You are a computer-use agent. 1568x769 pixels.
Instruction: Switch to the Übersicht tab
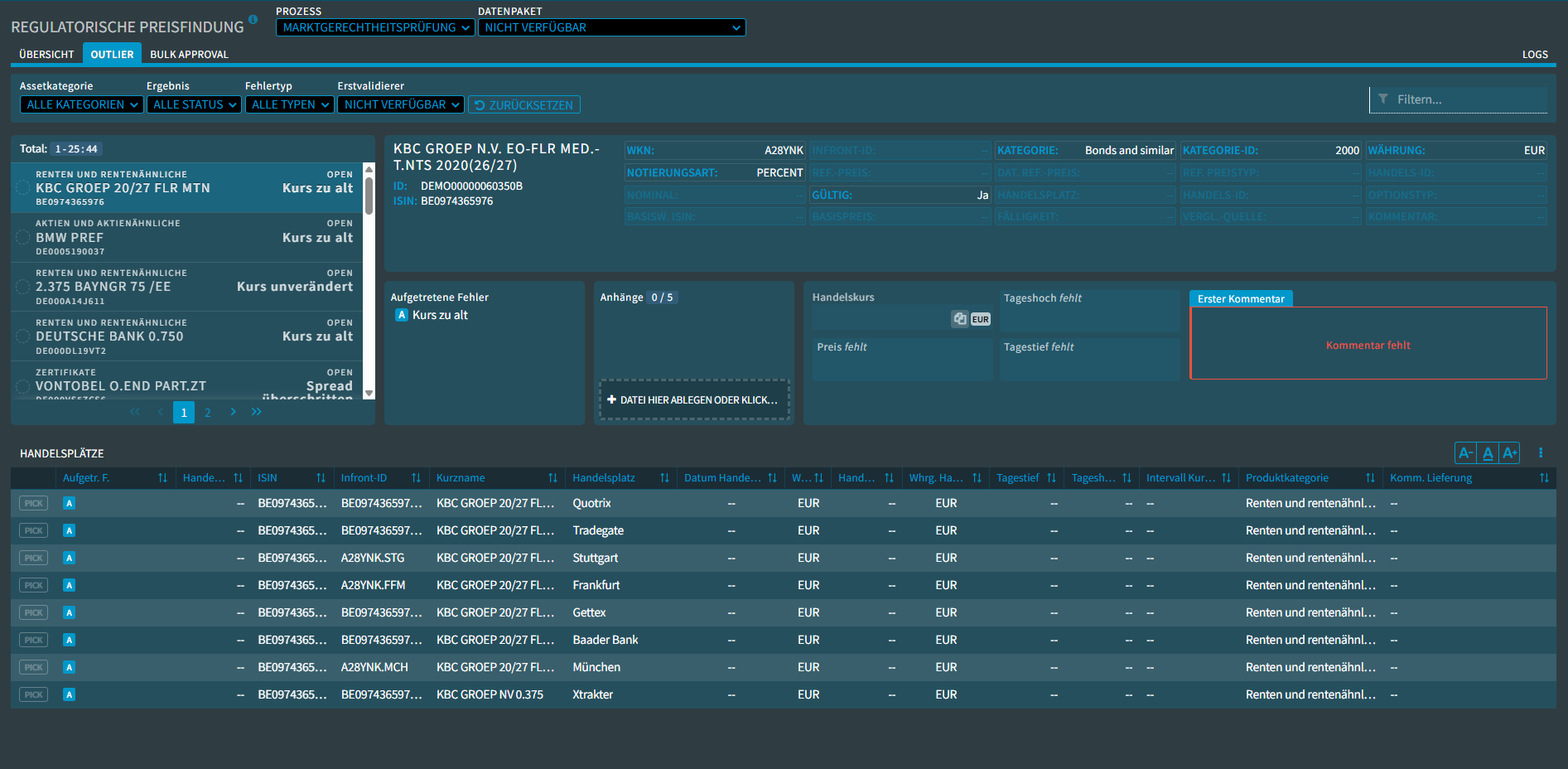click(x=46, y=54)
